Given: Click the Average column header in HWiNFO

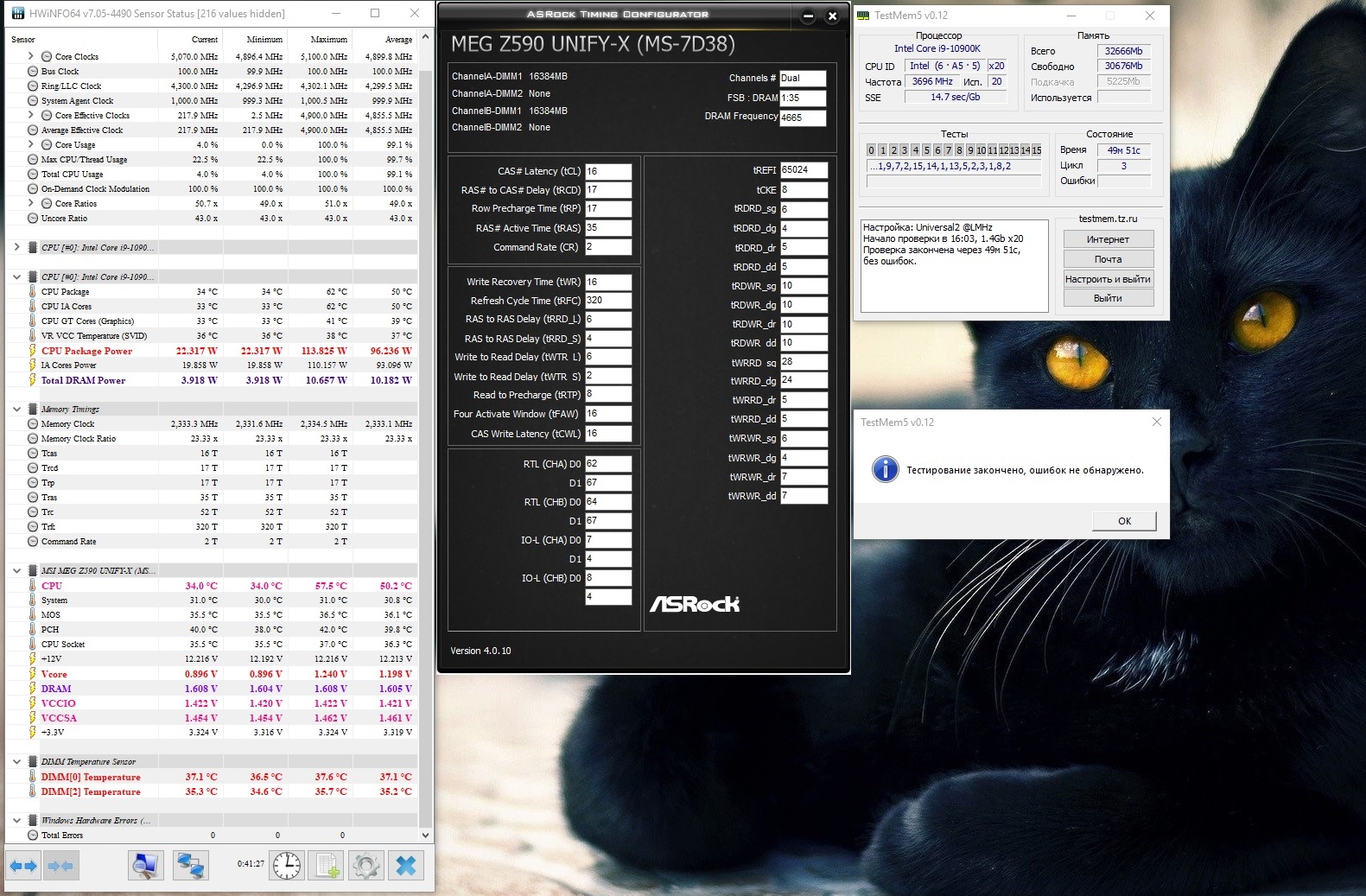Looking at the screenshot, I should pos(398,40).
